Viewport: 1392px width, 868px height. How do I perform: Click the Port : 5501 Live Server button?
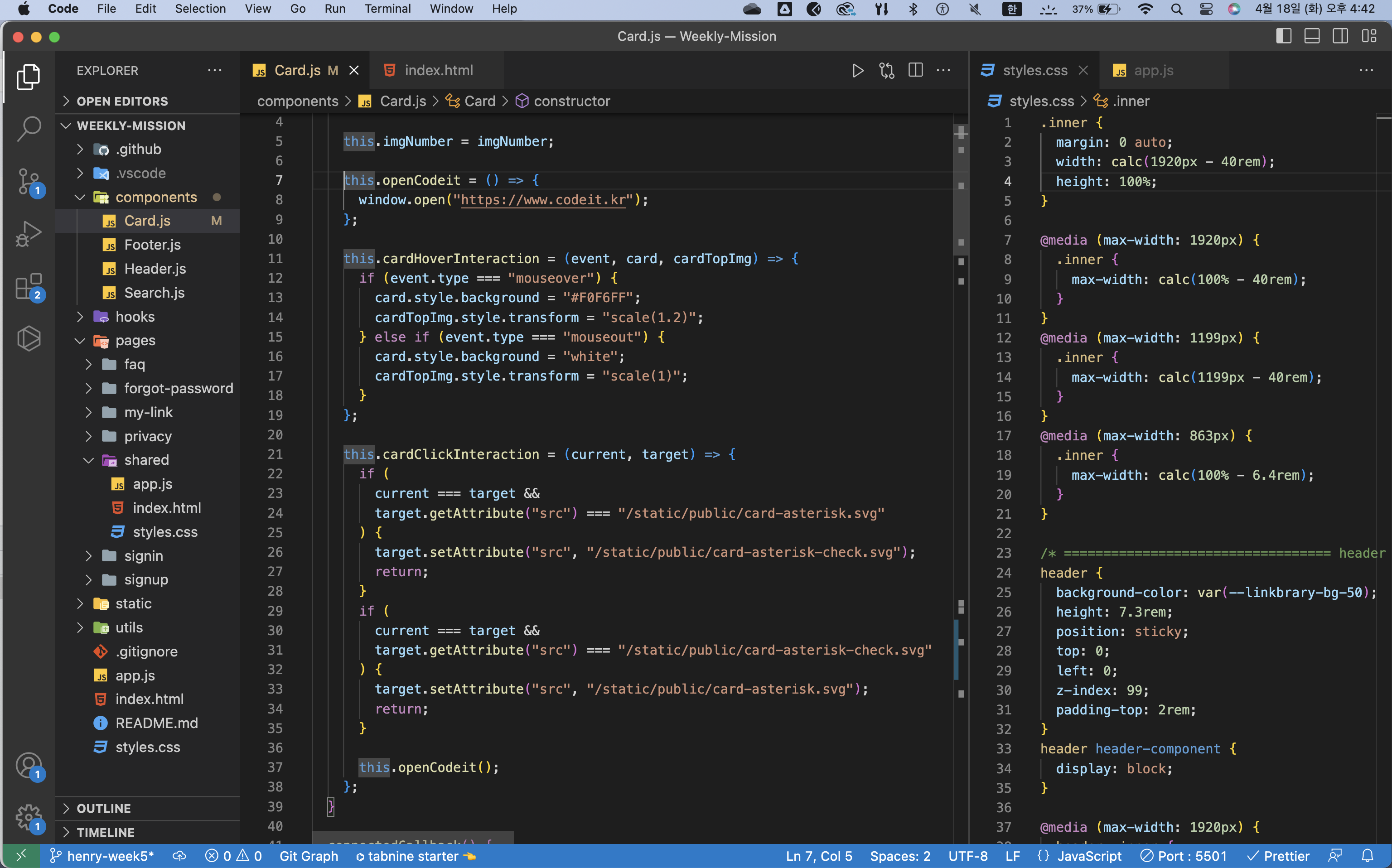coord(1183,856)
